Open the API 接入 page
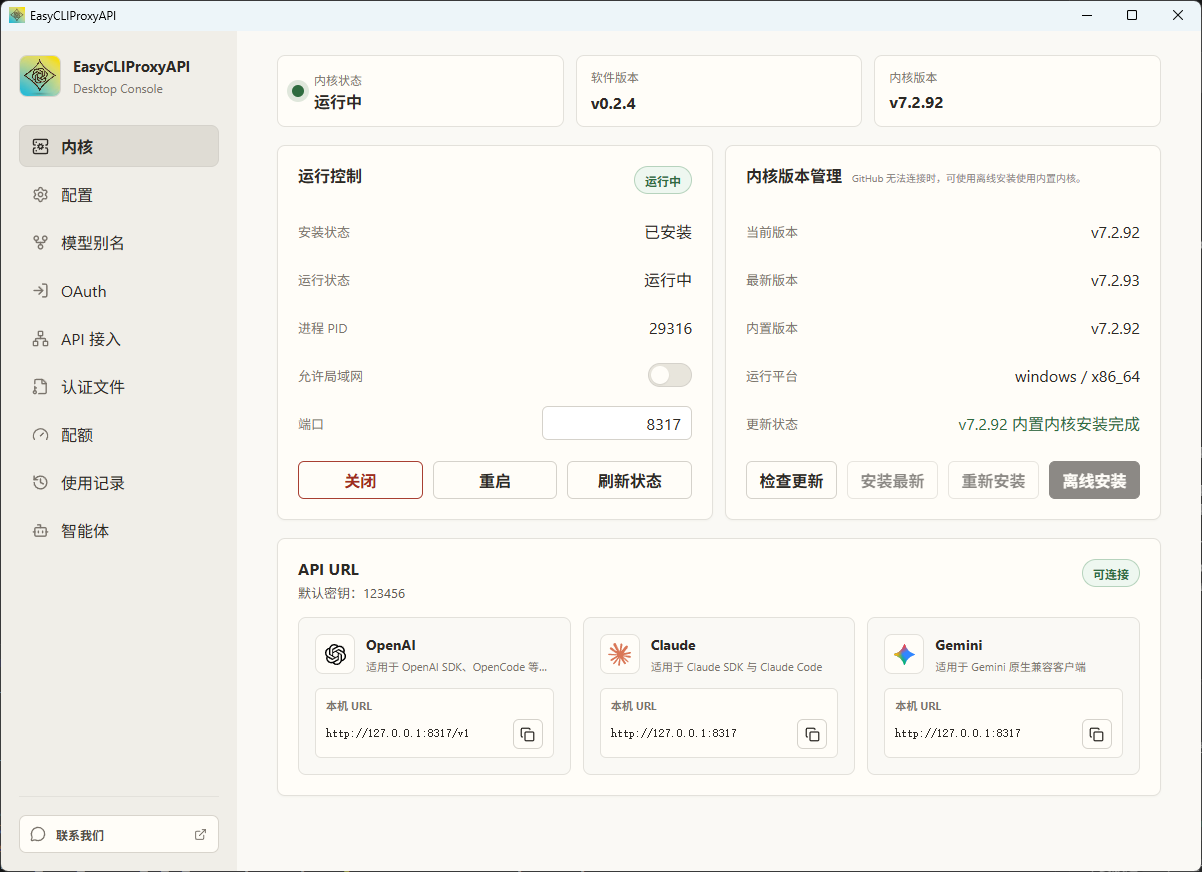 tap(119, 339)
